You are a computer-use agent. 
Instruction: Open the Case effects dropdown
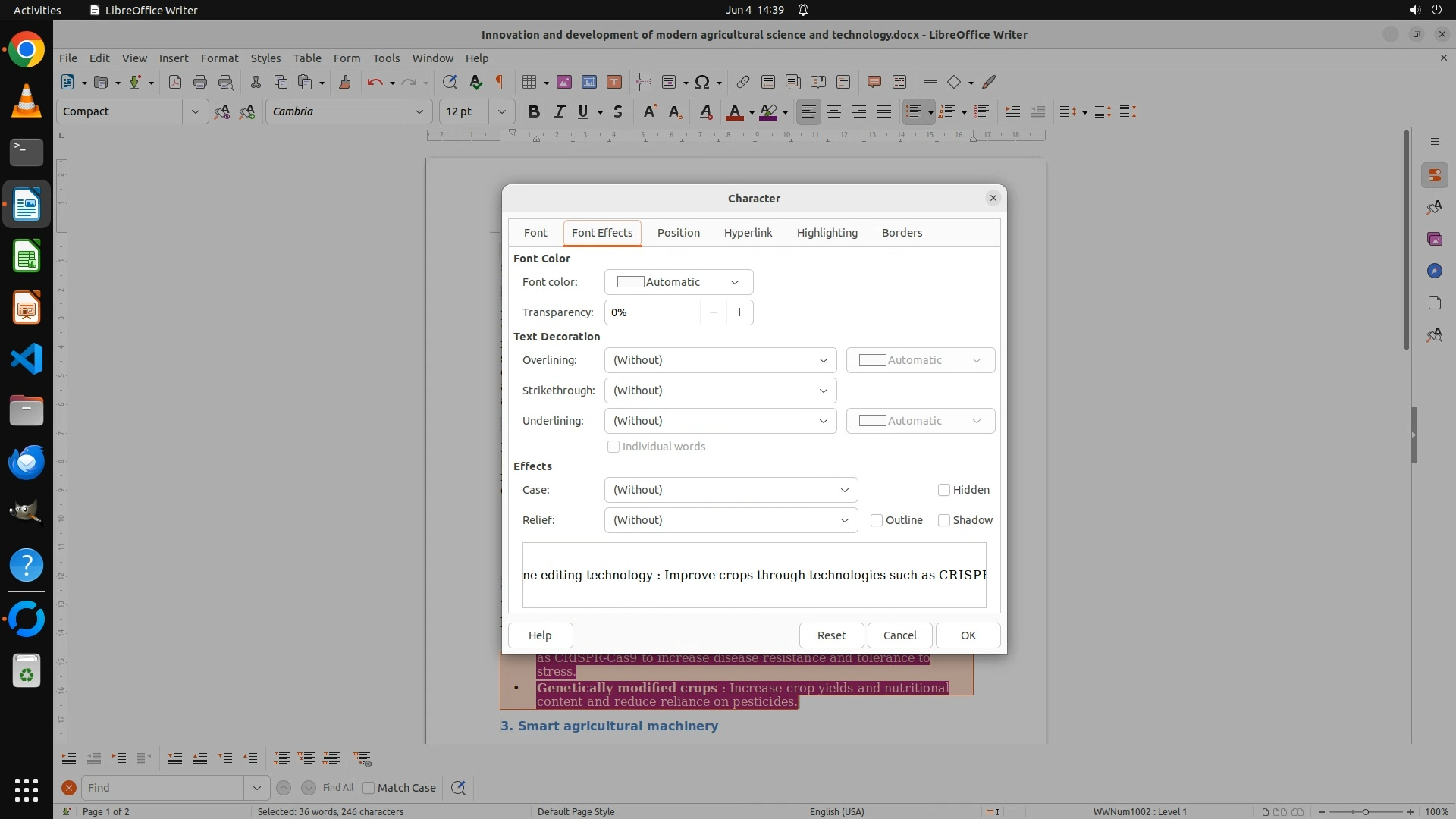pyautogui.click(x=730, y=490)
